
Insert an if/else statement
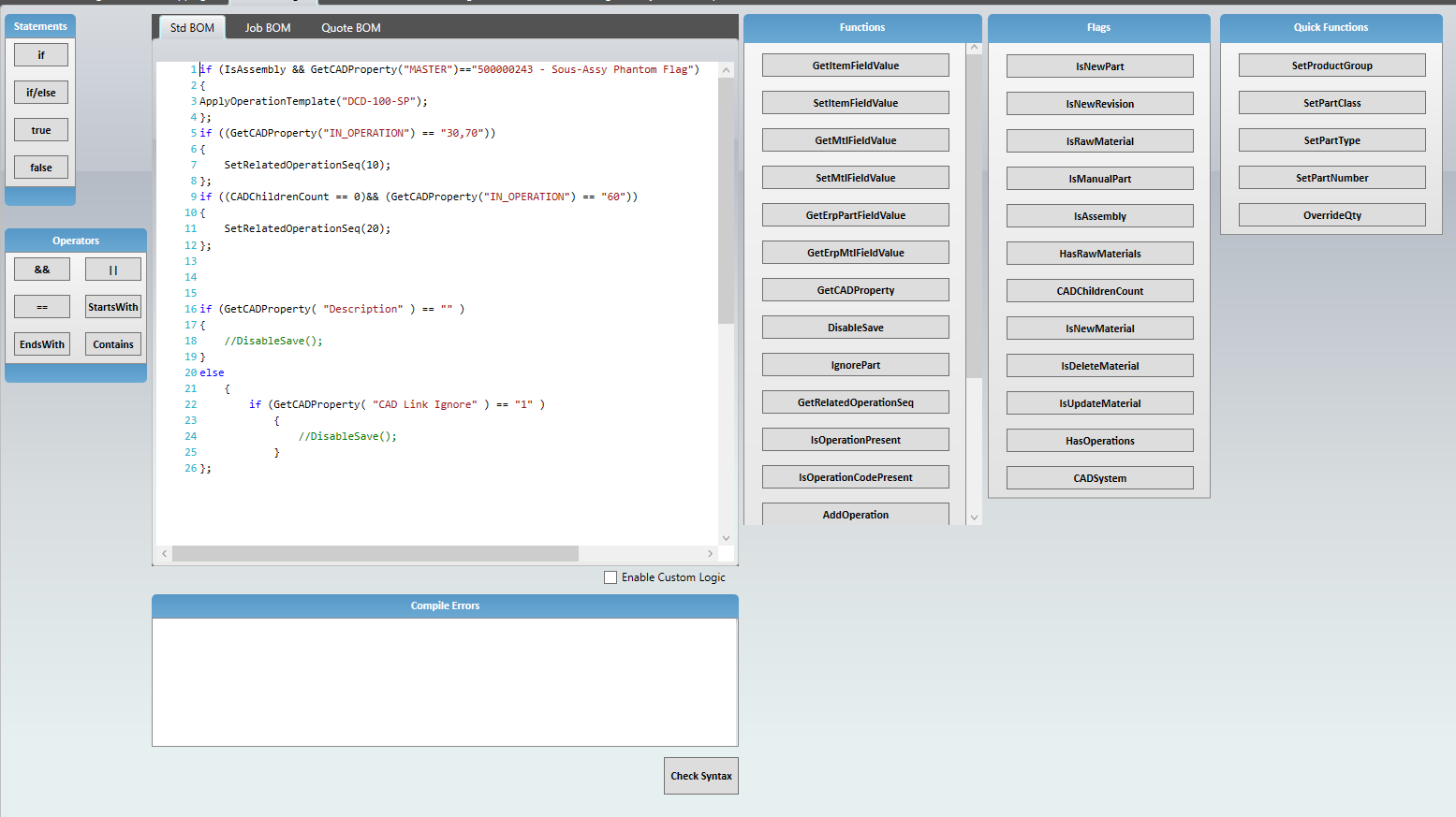pyautogui.click(x=40, y=92)
